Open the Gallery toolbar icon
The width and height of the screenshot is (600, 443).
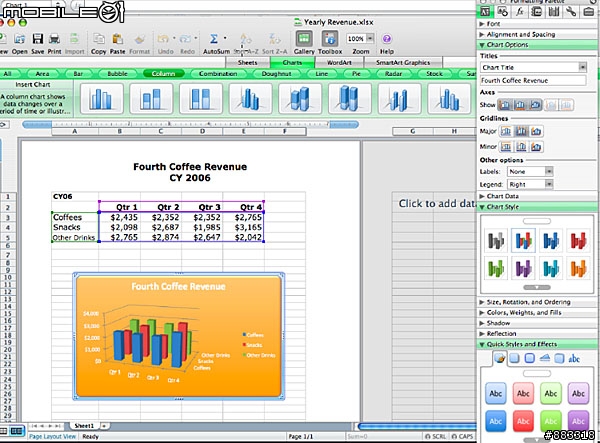point(304,39)
